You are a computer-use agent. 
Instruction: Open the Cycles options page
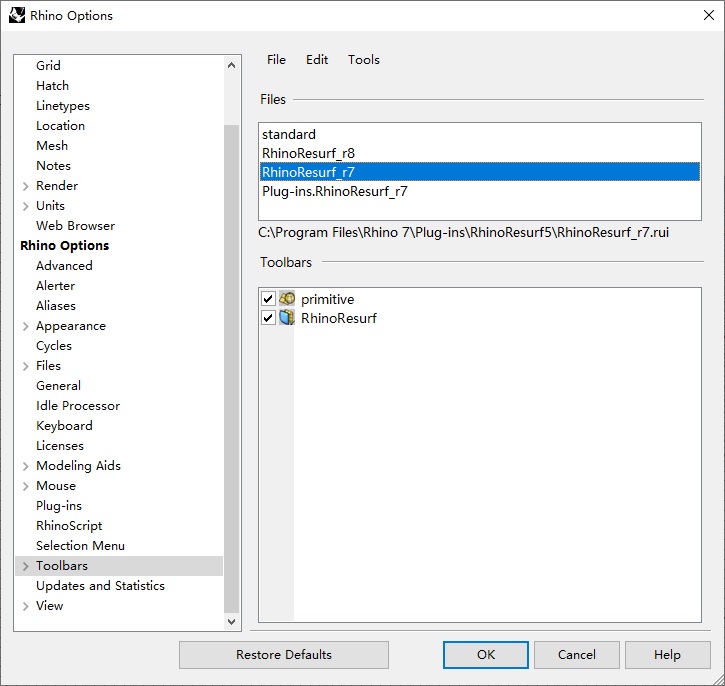point(54,346)
